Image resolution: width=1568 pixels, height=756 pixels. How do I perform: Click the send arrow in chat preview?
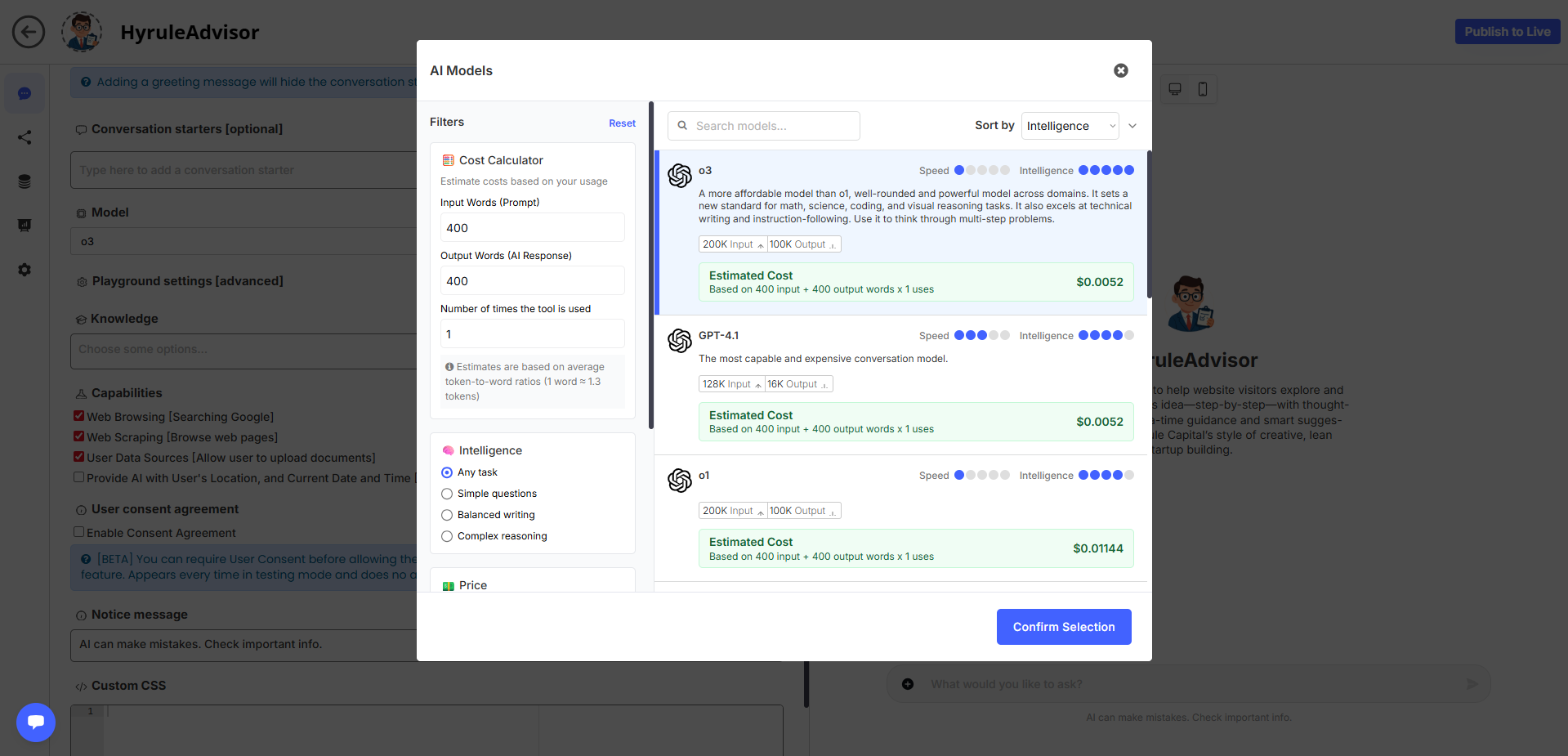point(1472,684)
